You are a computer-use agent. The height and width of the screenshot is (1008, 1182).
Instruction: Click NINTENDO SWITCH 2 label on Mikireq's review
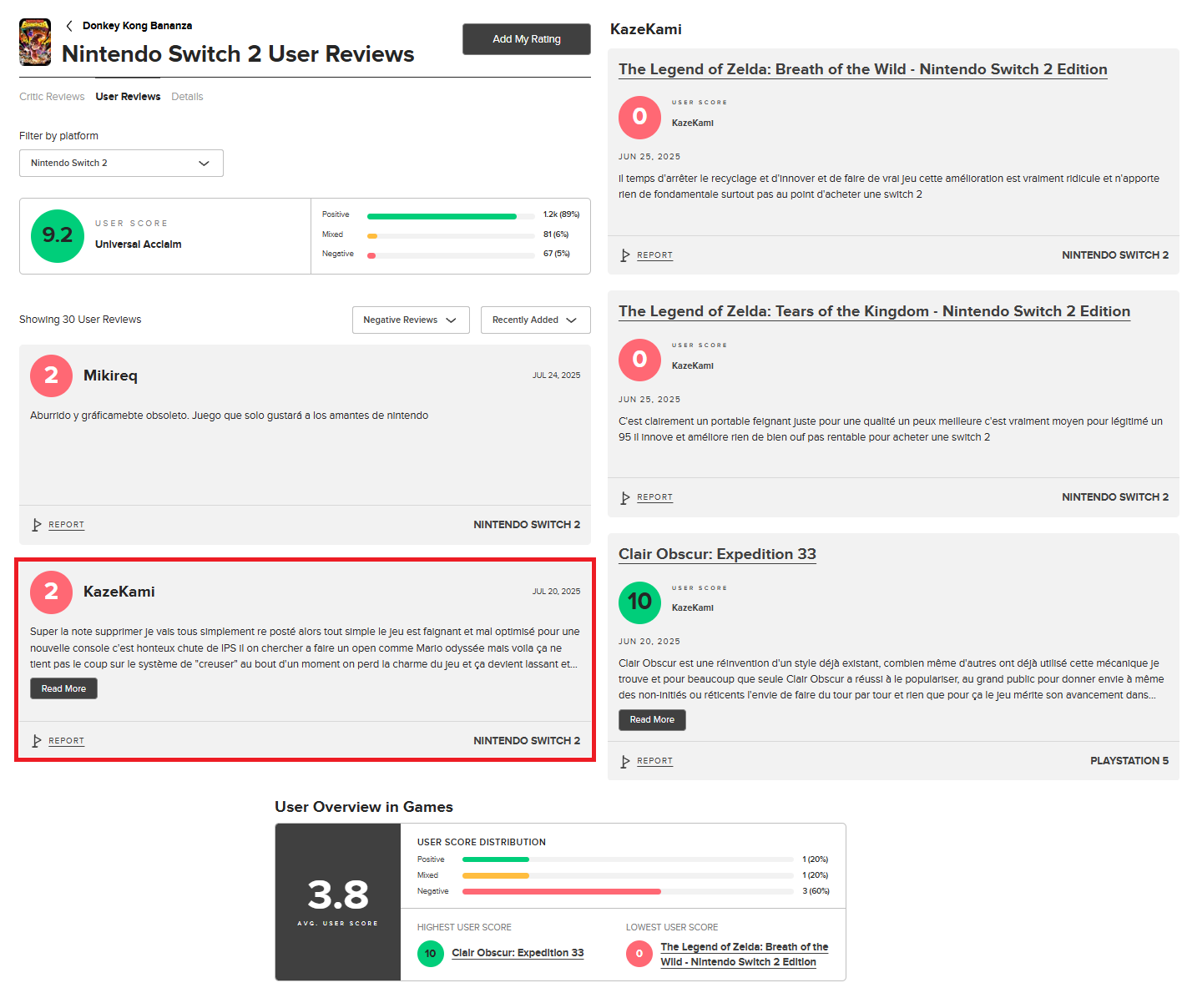click(x=527, y=525)
